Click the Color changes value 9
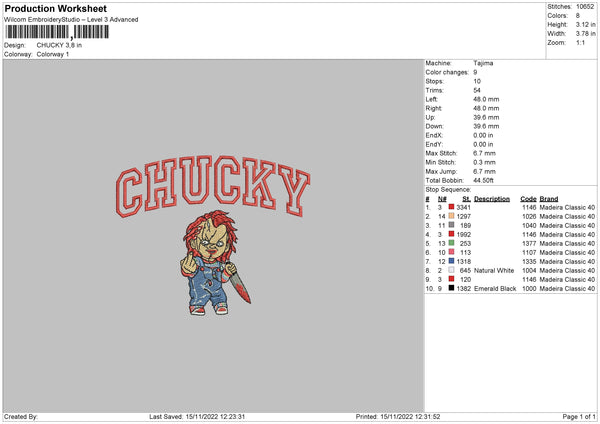Viewport: 600px width, 424px height. coord(475,72)
